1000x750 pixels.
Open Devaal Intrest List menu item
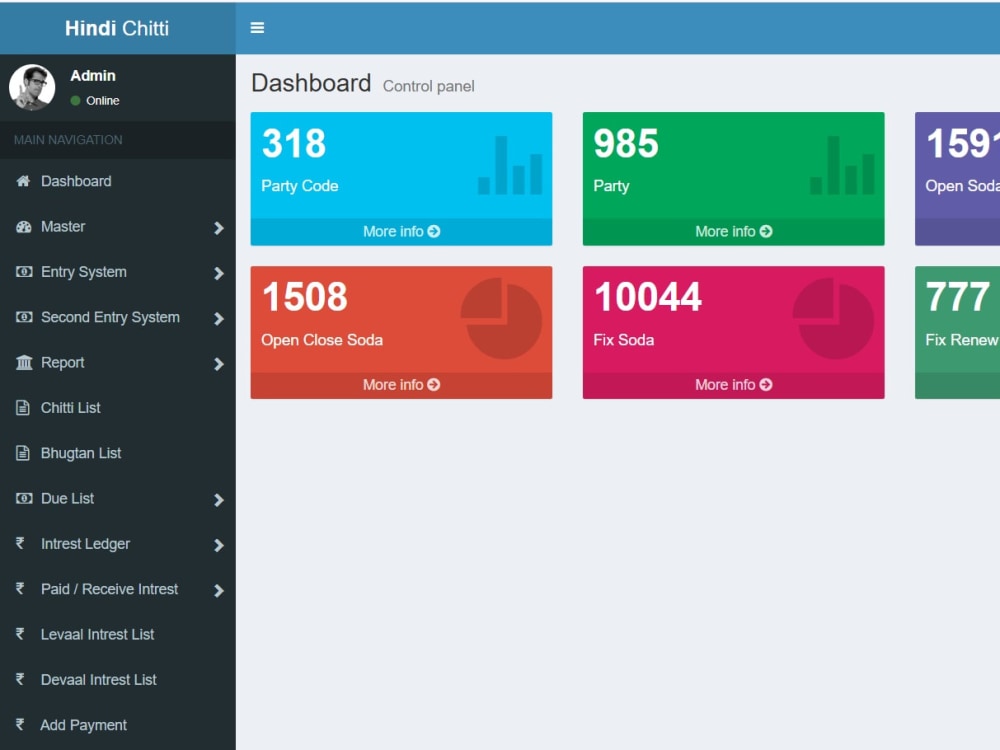[118, 679]
